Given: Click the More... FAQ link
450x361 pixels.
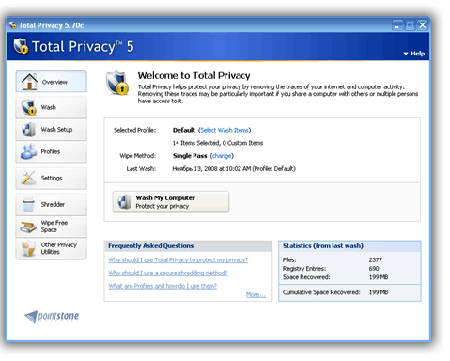Looking at the screenshot, I should tap(256, 294).
